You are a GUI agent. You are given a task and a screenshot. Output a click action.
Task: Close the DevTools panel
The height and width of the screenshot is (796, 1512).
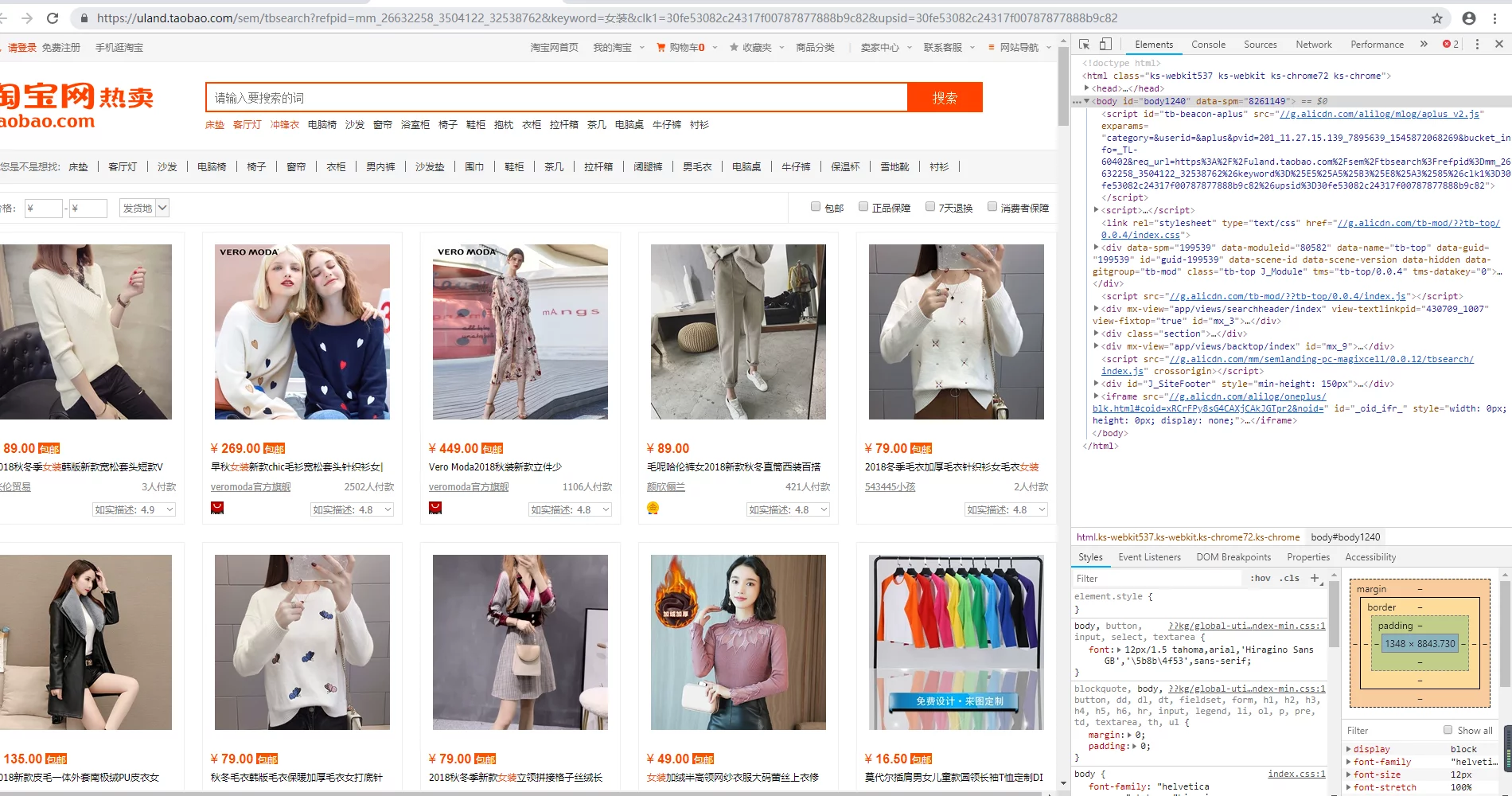click(x=1499, y=45)
